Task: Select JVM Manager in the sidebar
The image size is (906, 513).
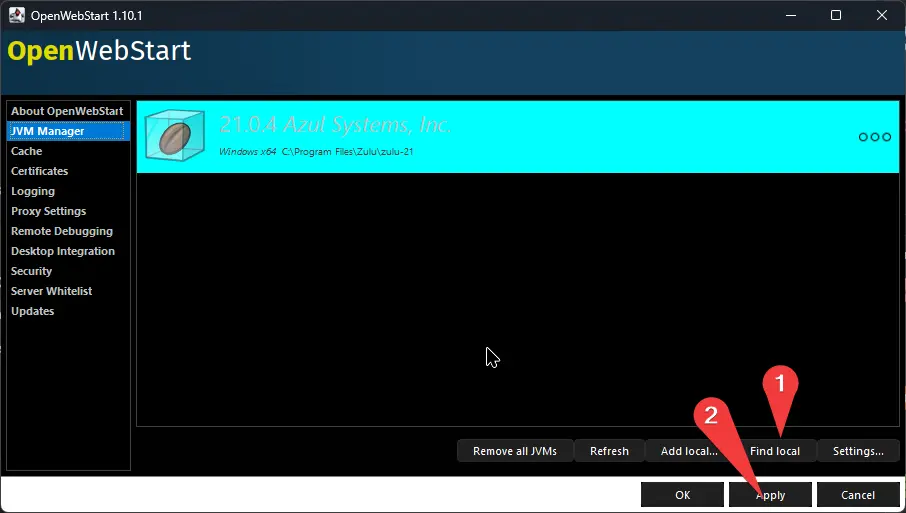Action: (68, 131)
